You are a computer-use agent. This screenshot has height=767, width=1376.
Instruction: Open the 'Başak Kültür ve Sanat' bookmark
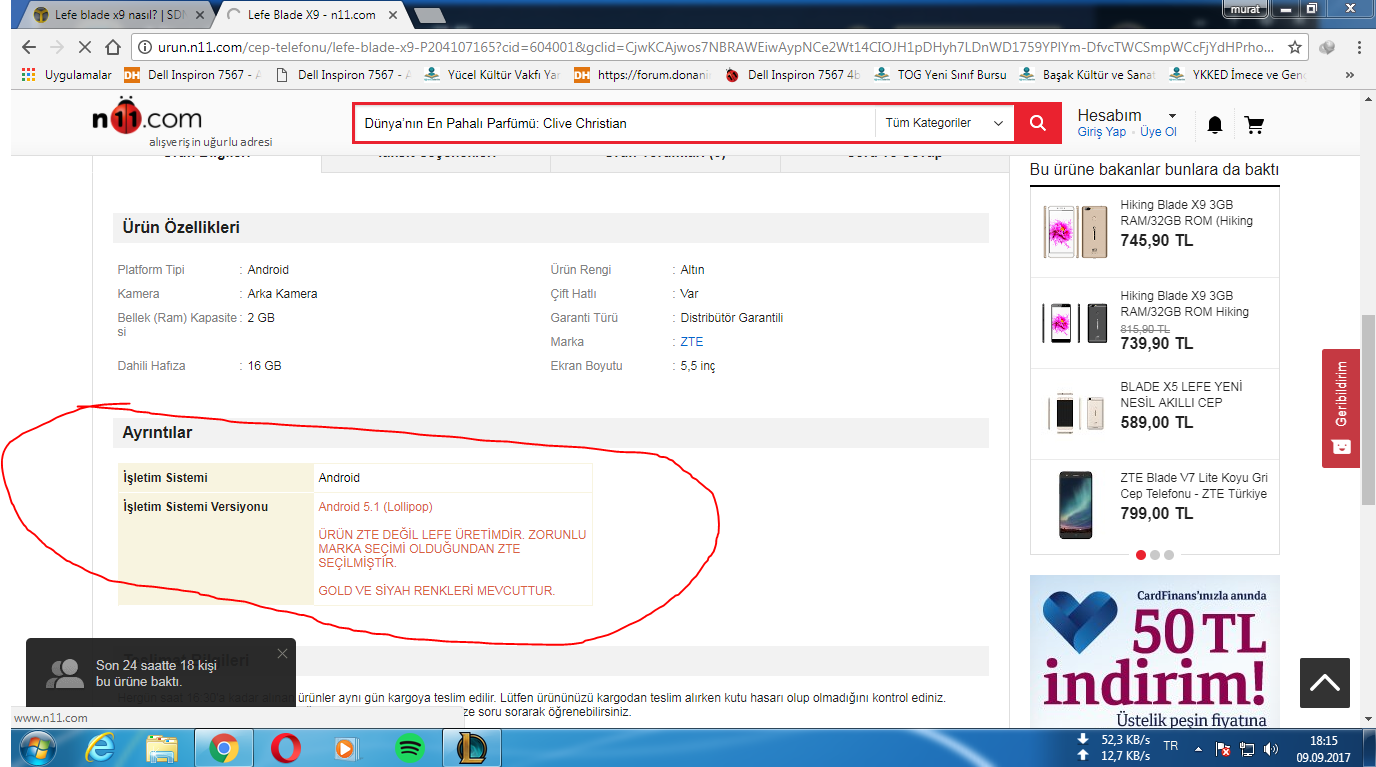[1086, 75]
